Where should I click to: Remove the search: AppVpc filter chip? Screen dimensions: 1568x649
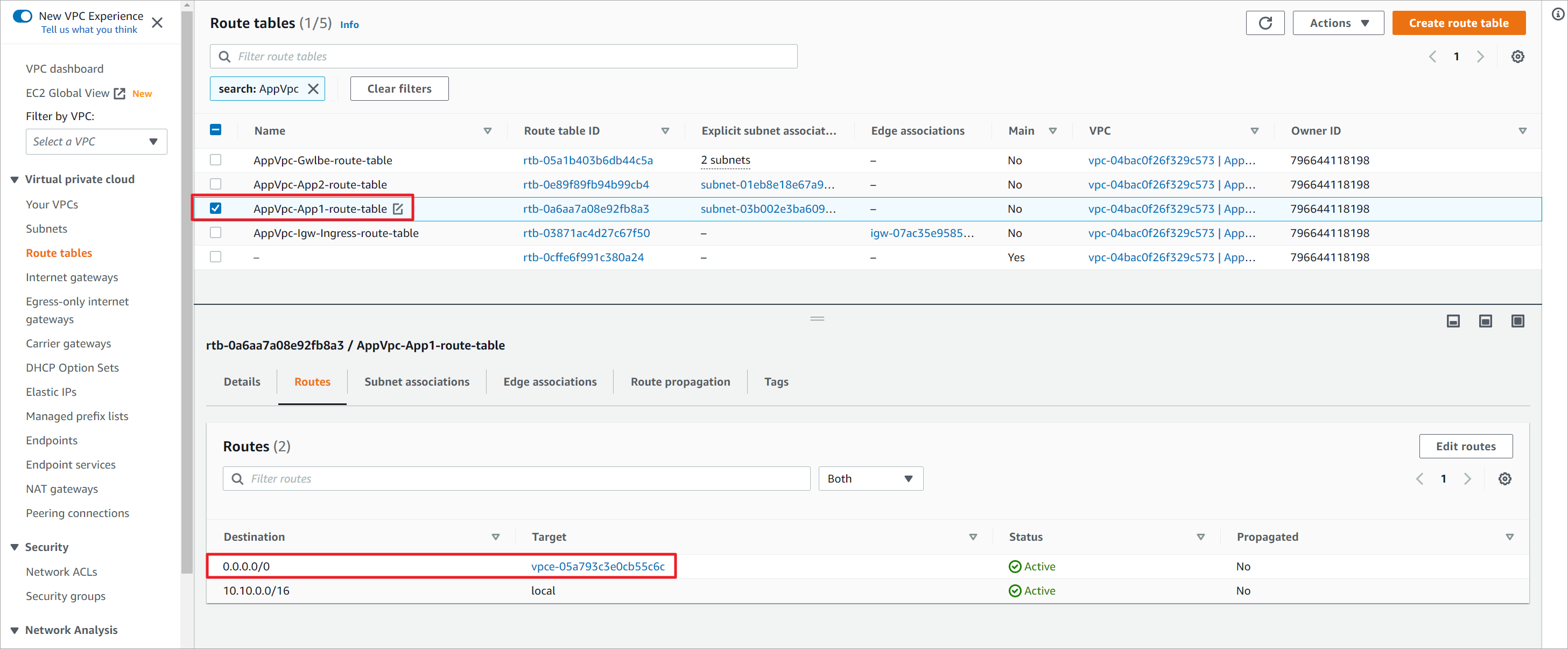[x=313, y=89]
